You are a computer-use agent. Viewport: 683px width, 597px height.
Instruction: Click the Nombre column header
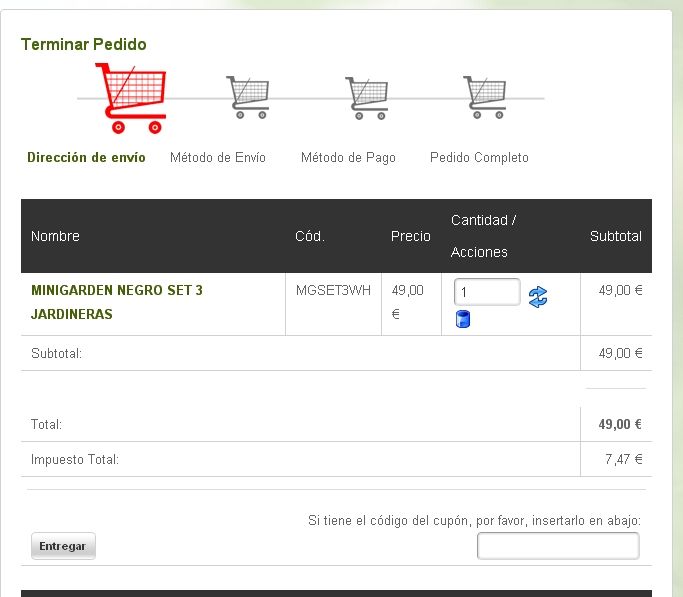tap(55, 236)
